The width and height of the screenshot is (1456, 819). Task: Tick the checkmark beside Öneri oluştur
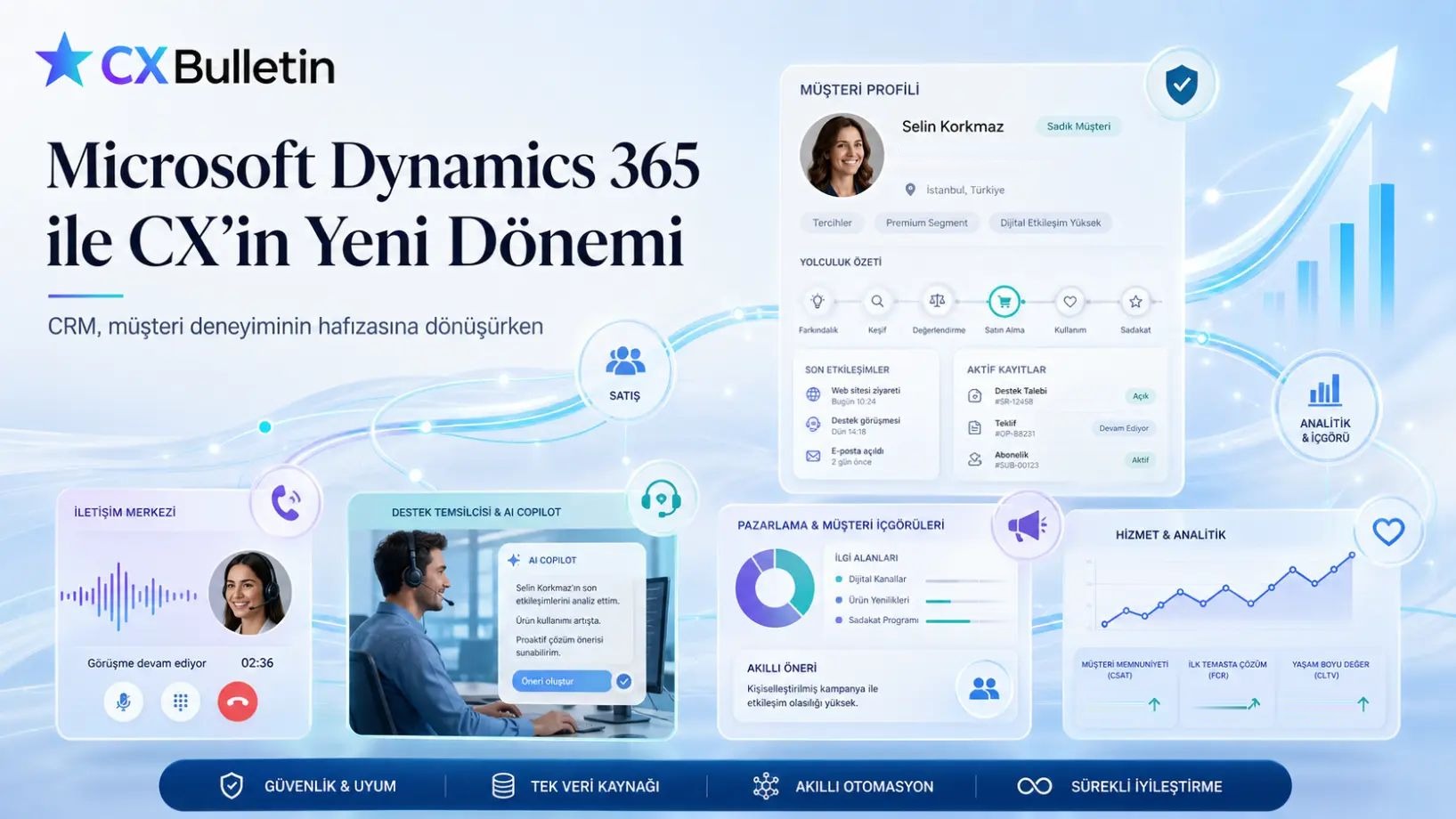(624, 681)
